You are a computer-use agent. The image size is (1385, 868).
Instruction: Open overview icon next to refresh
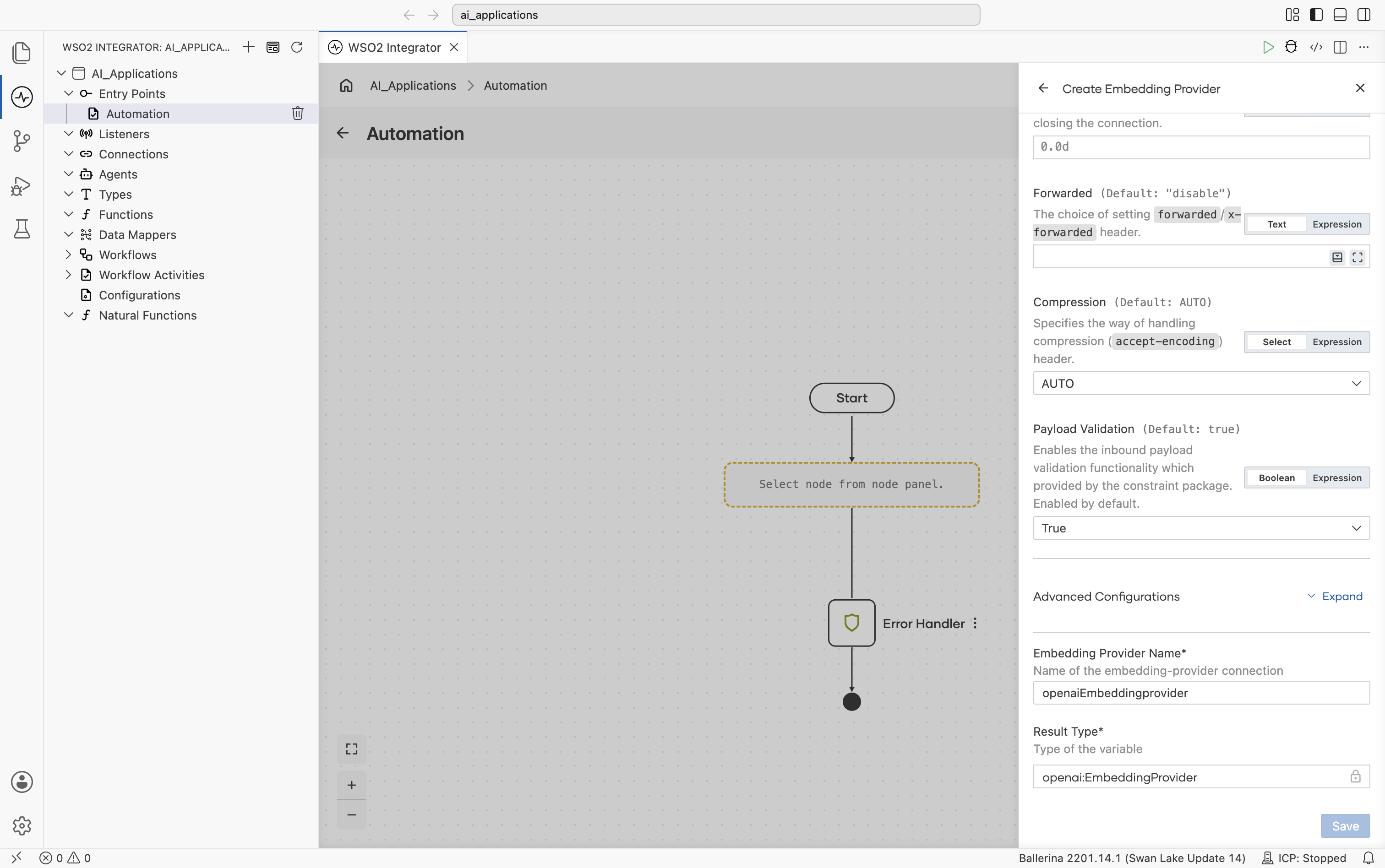pyautogui.click(x=273, y=47)
